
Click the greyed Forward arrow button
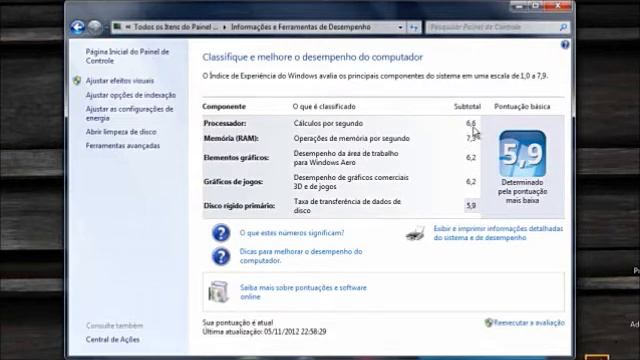click(x=95, y=27)
